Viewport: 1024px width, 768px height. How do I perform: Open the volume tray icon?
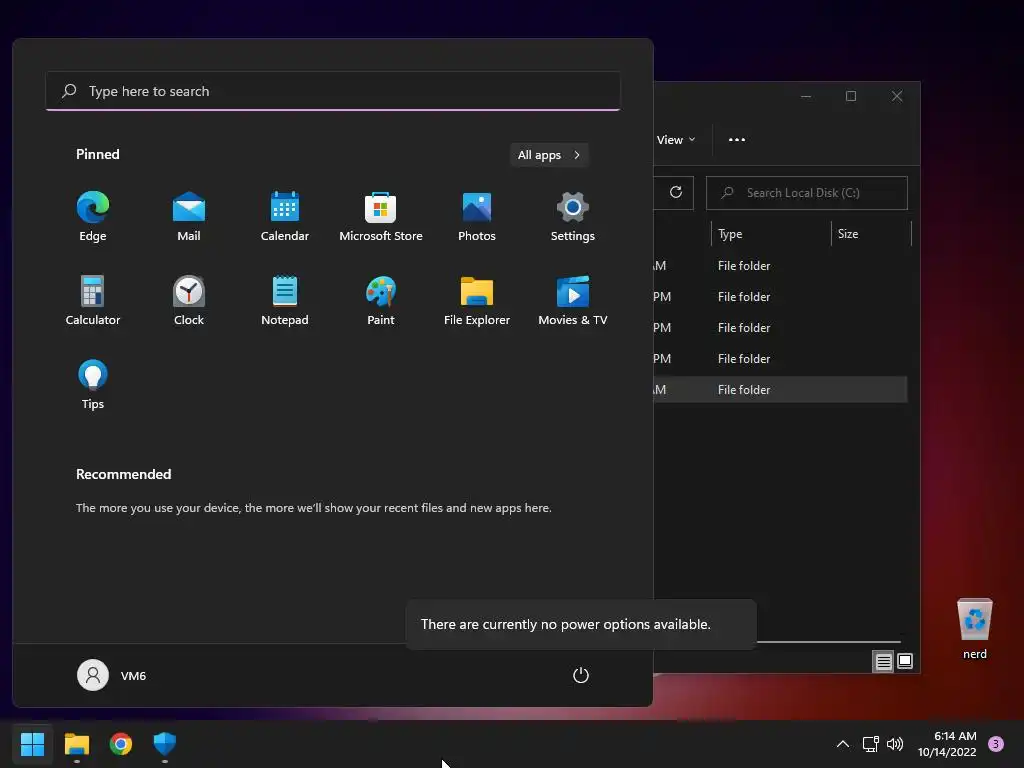(x=895, y=744)
